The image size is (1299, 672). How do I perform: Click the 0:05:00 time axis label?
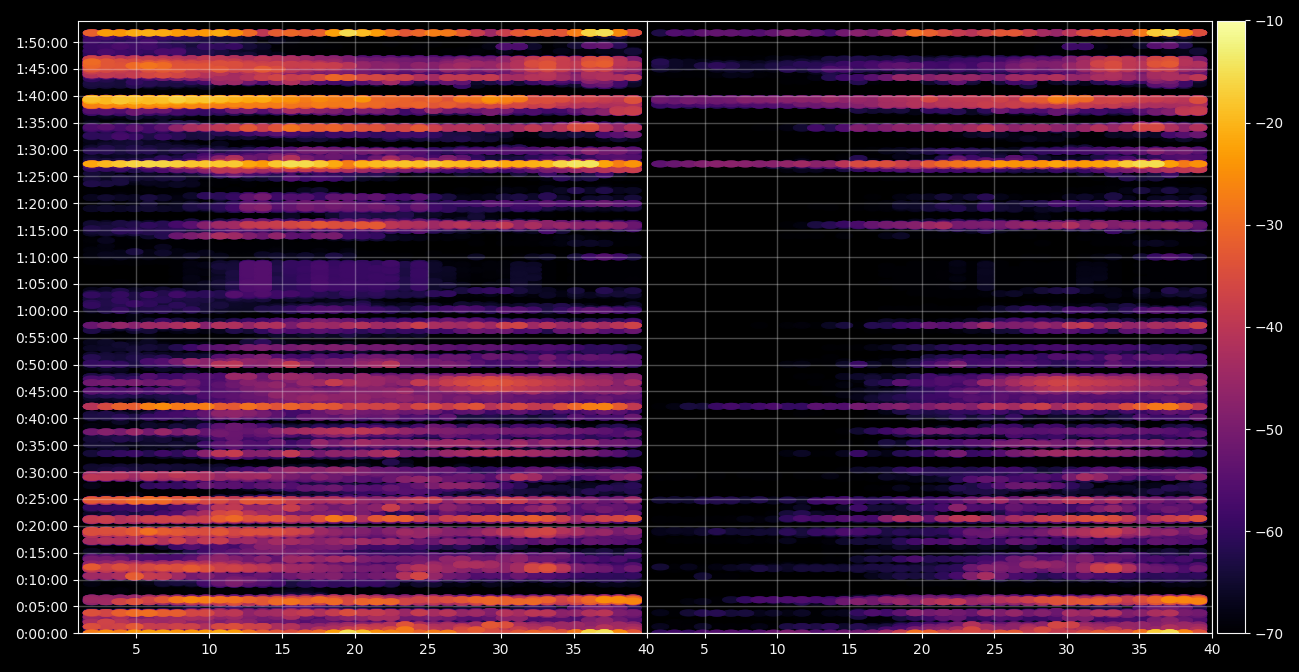41,607
